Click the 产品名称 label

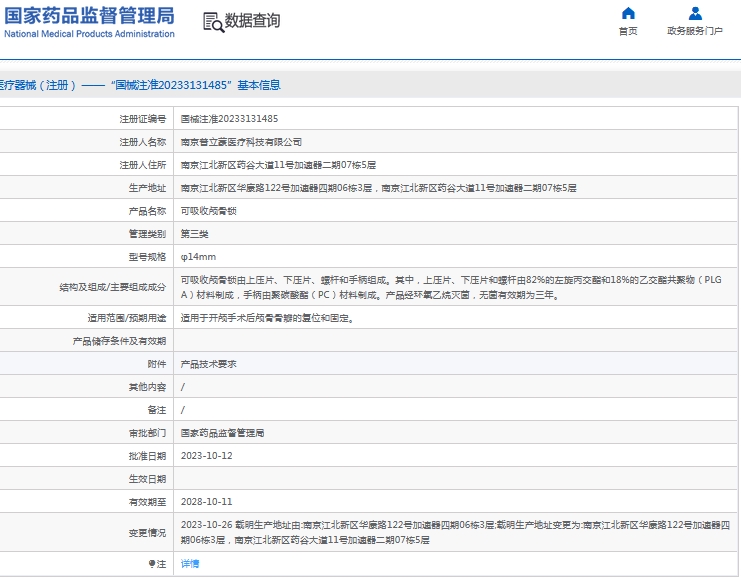[147, 211]
